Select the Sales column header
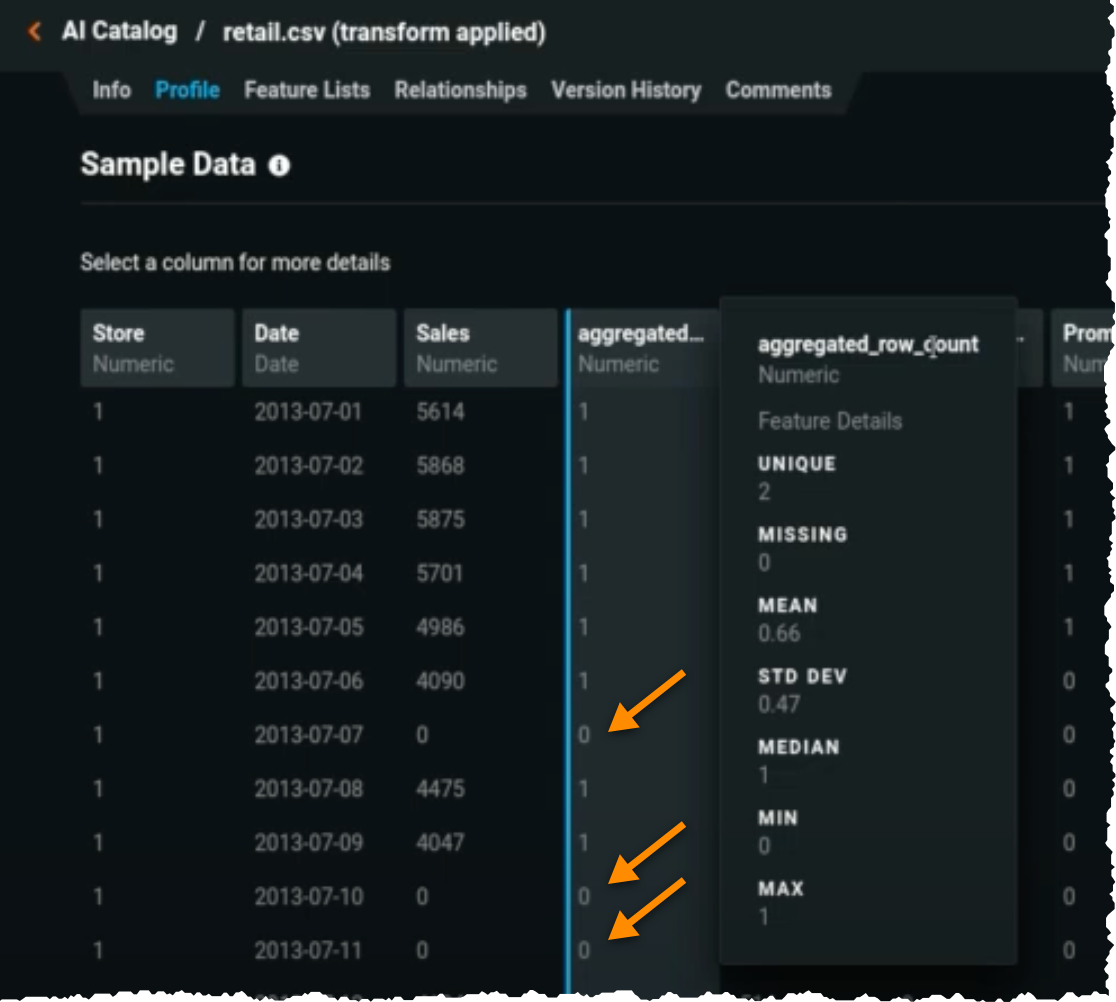The width and height of the screenshot is (1116, 1002). [x=480, y=347]
